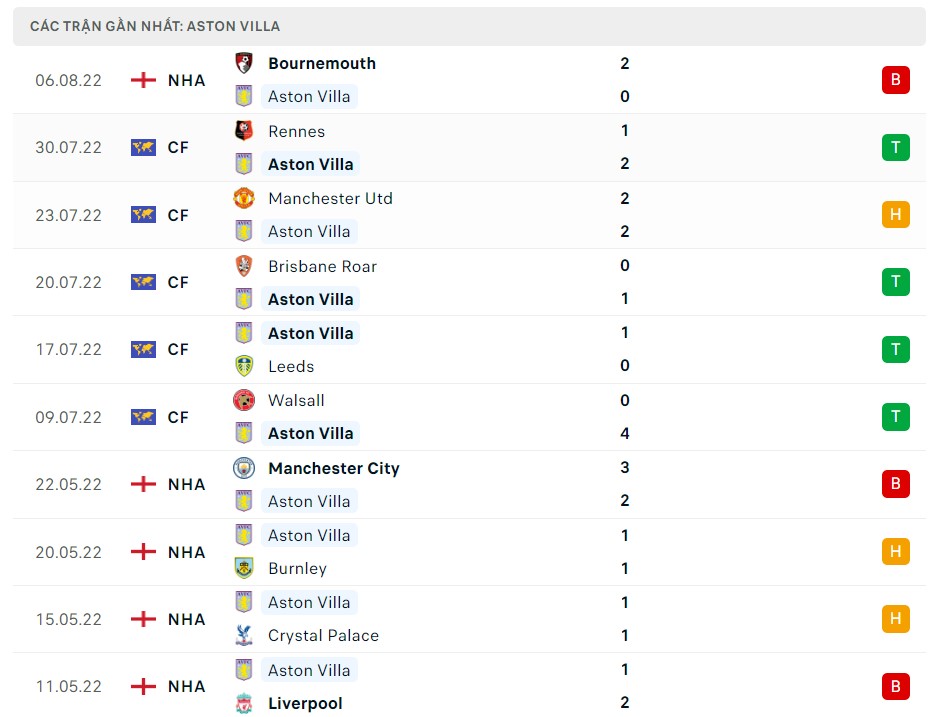
Task: Click the Burnley club crest icon
Action: tap(243, 568)
